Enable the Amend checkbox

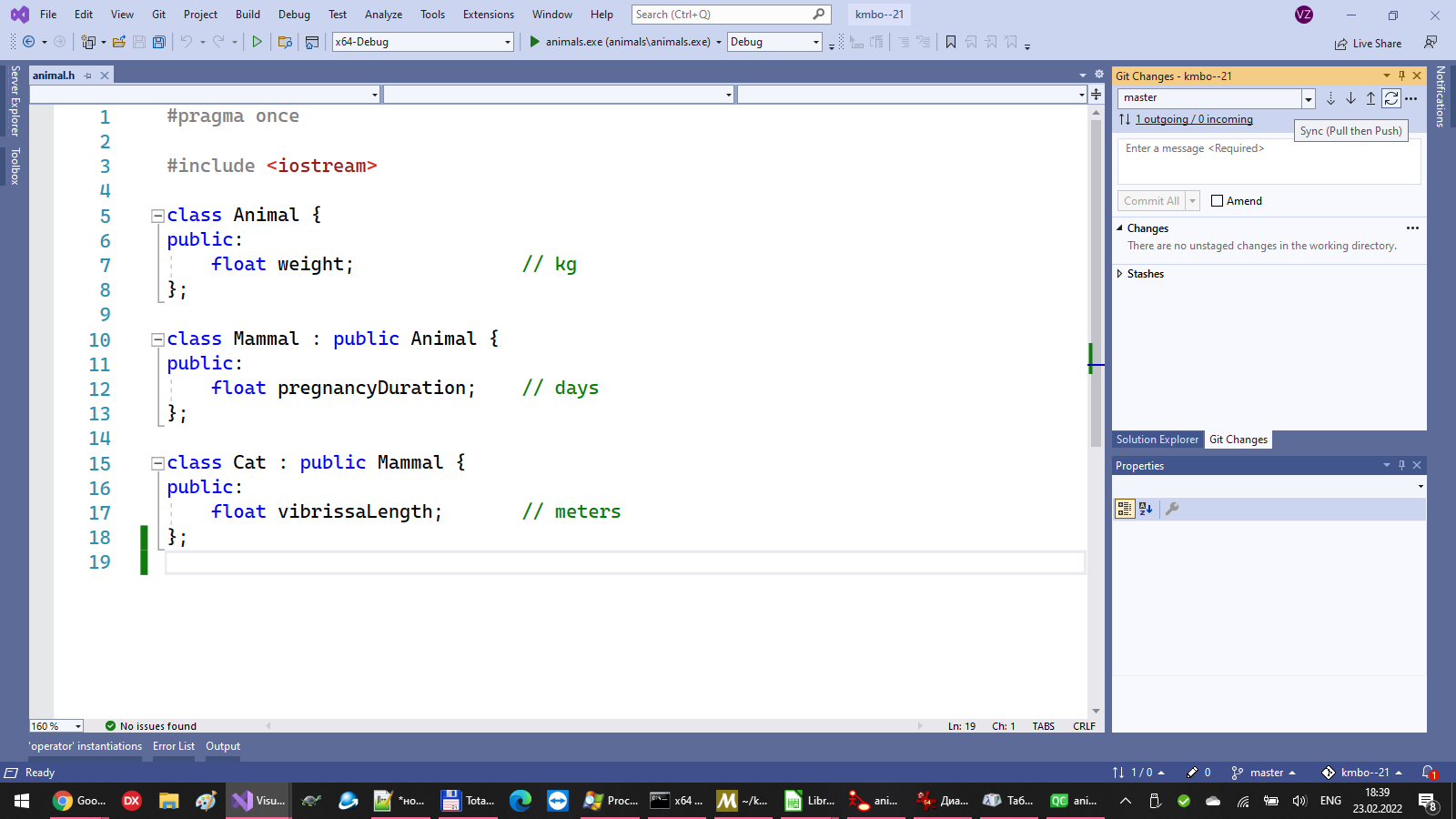coord(1218,200)
